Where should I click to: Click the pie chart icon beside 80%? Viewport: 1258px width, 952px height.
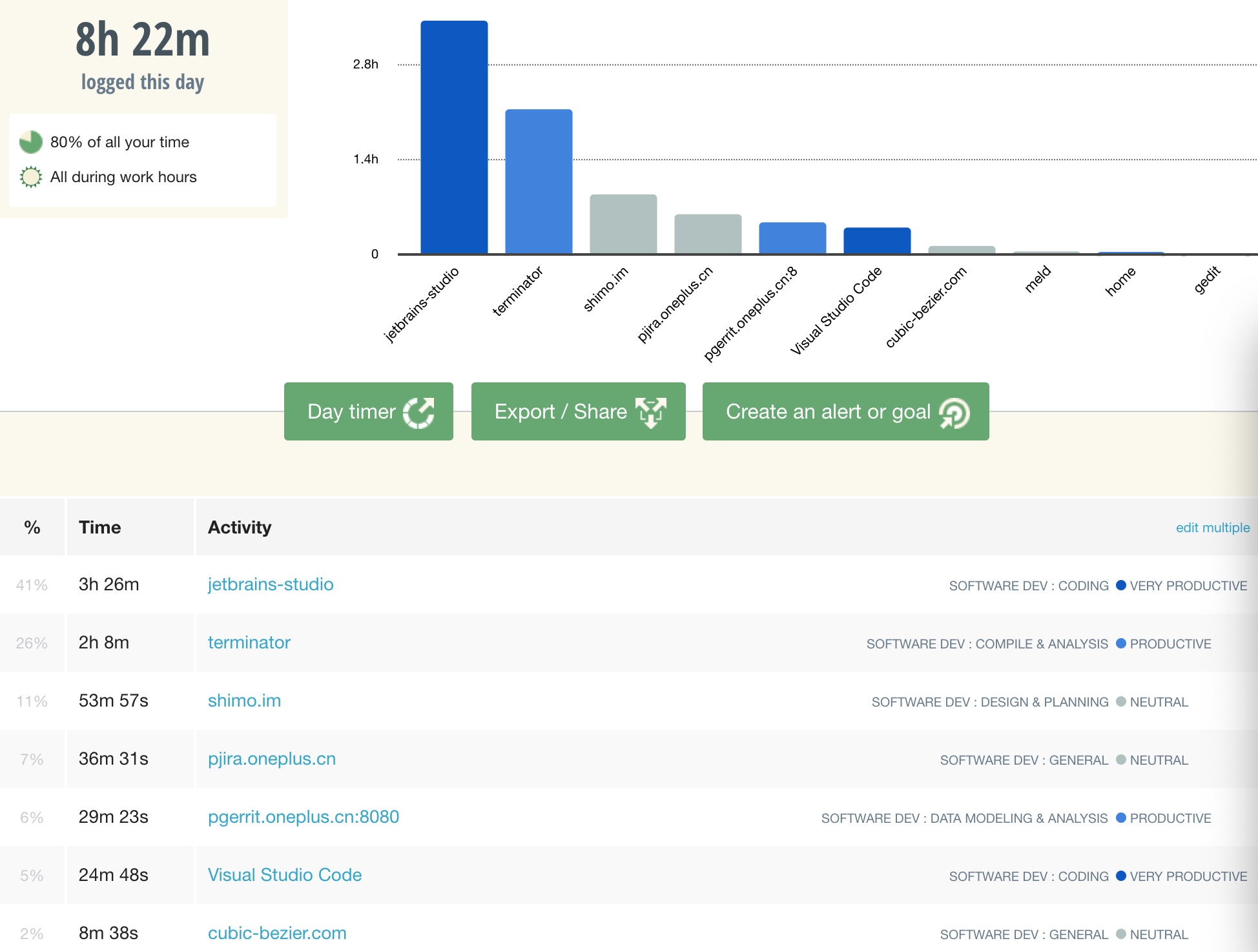point(31,142)
